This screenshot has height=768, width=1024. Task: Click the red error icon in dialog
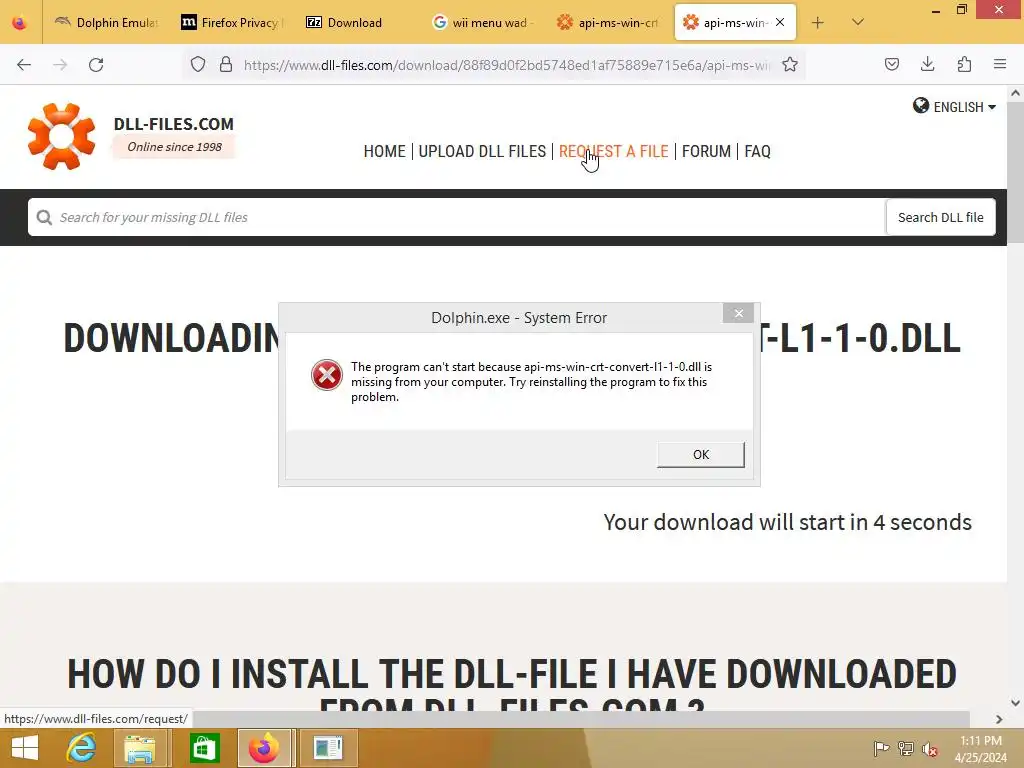(327, 376)
